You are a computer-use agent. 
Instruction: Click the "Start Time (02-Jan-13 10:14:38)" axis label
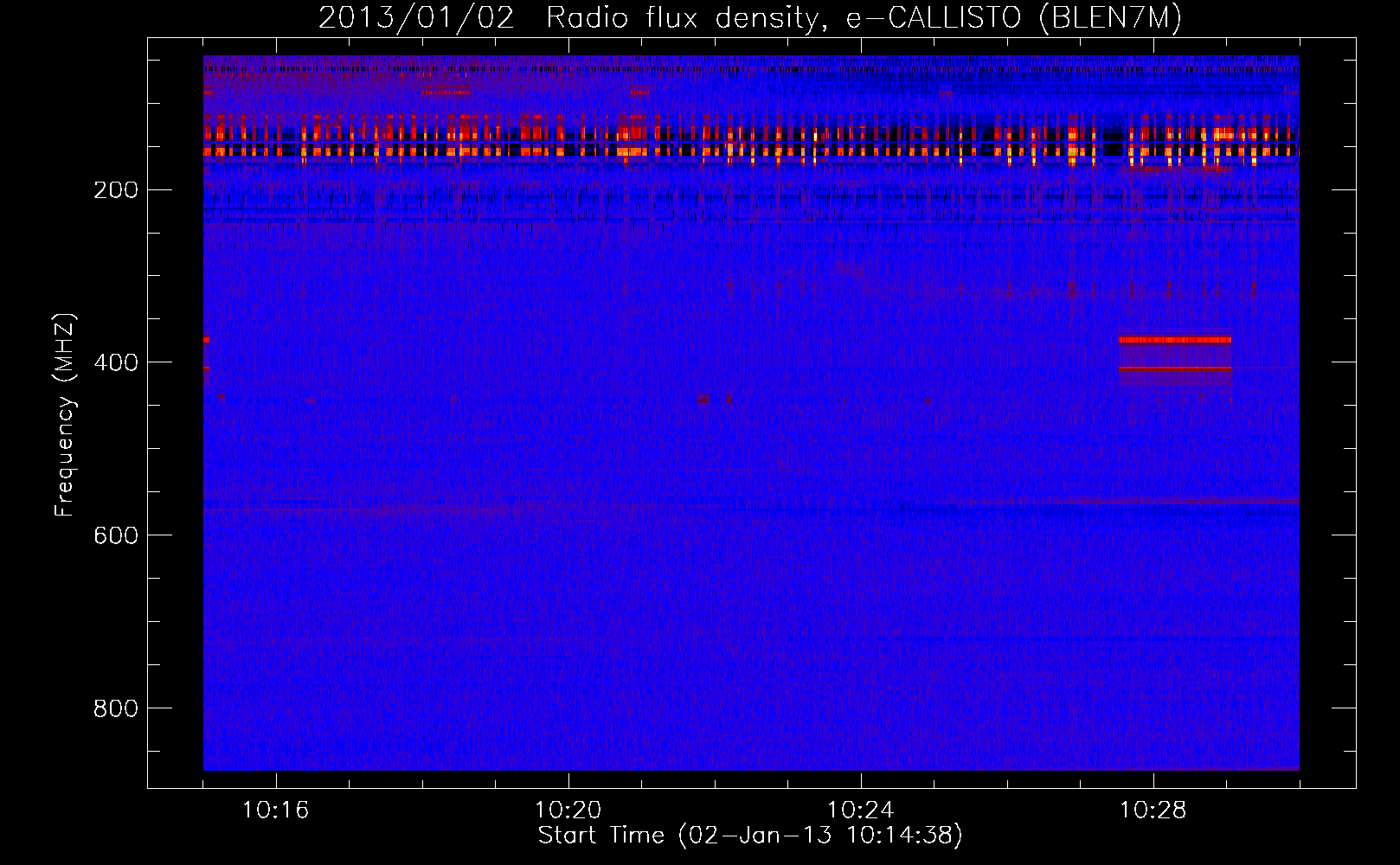click(750, 836)
